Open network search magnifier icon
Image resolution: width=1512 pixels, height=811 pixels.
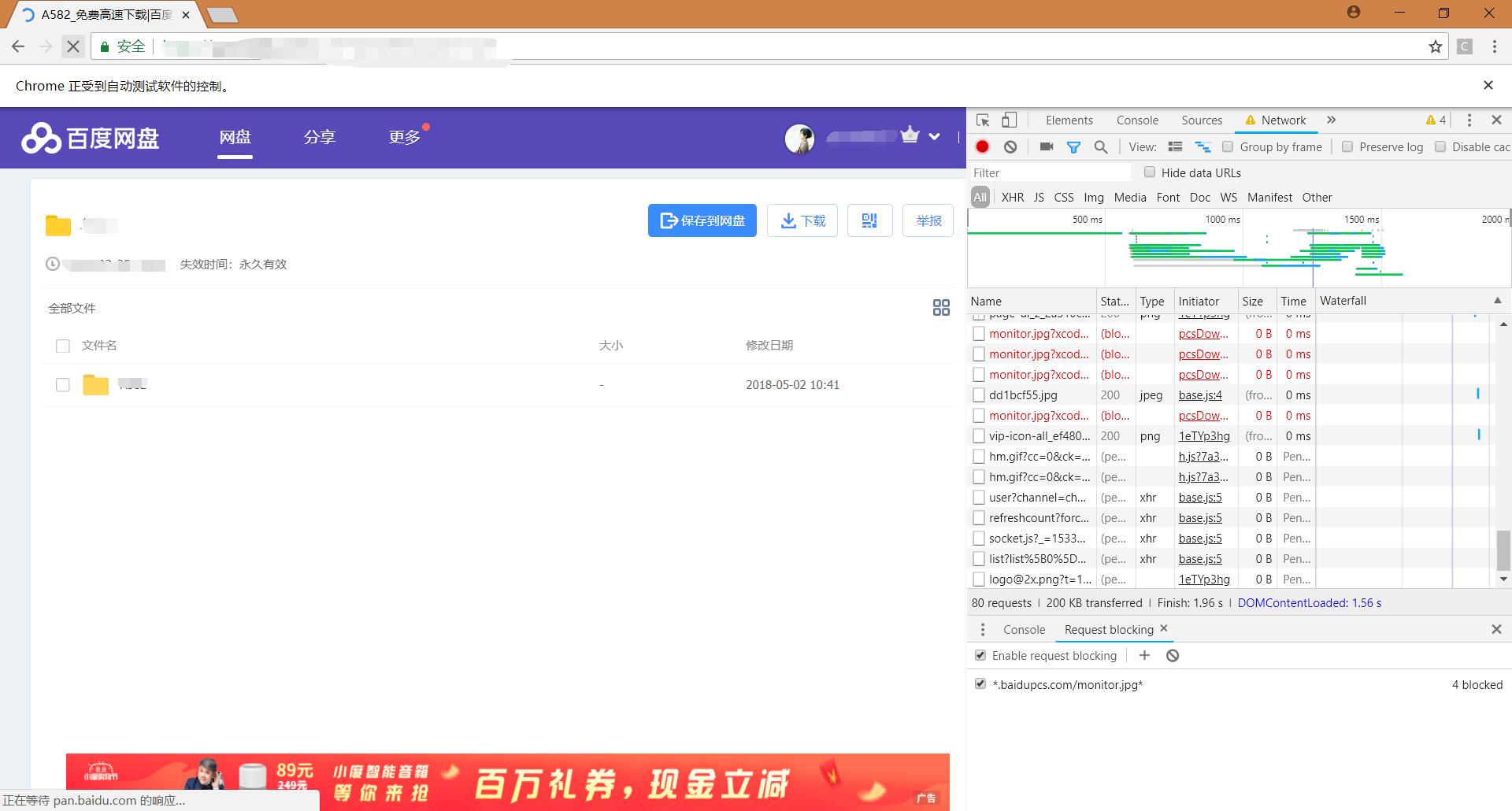[x=1101, y=146]
